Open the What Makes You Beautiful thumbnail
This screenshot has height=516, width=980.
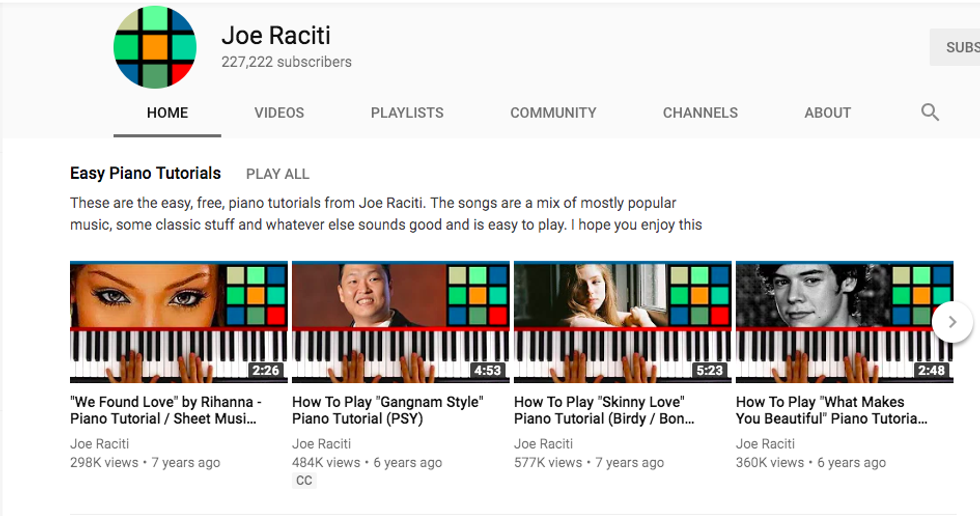tap(843, 322)
